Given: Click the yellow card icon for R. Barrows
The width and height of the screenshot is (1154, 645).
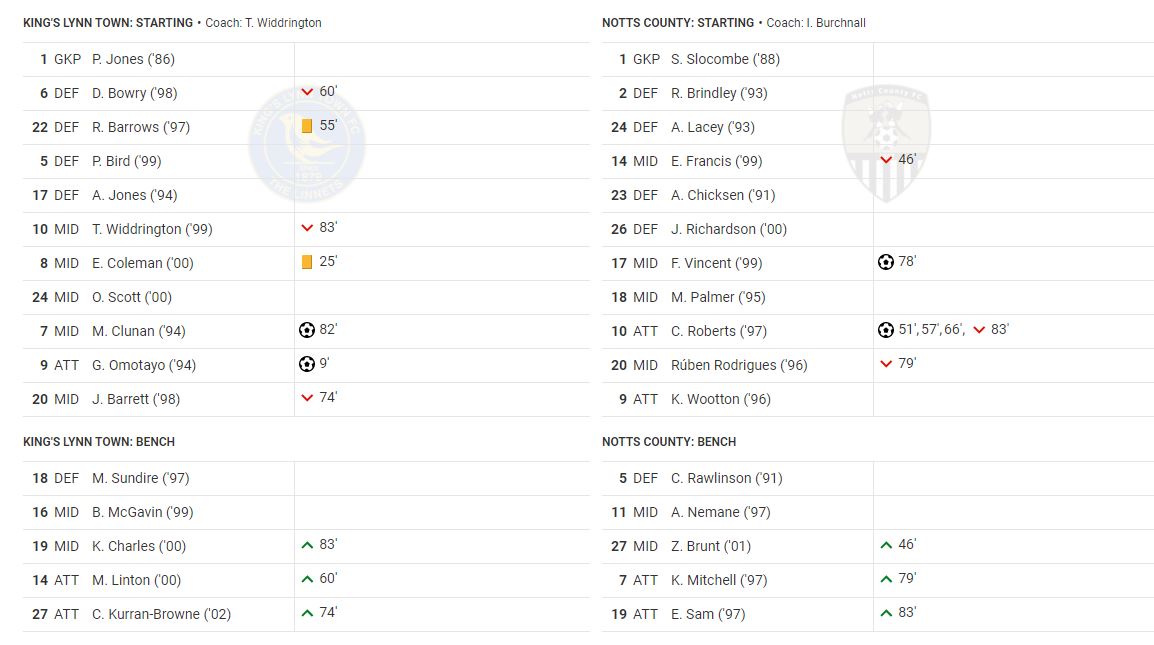Looking at the screenshot, I should click(x=307, y=126).
